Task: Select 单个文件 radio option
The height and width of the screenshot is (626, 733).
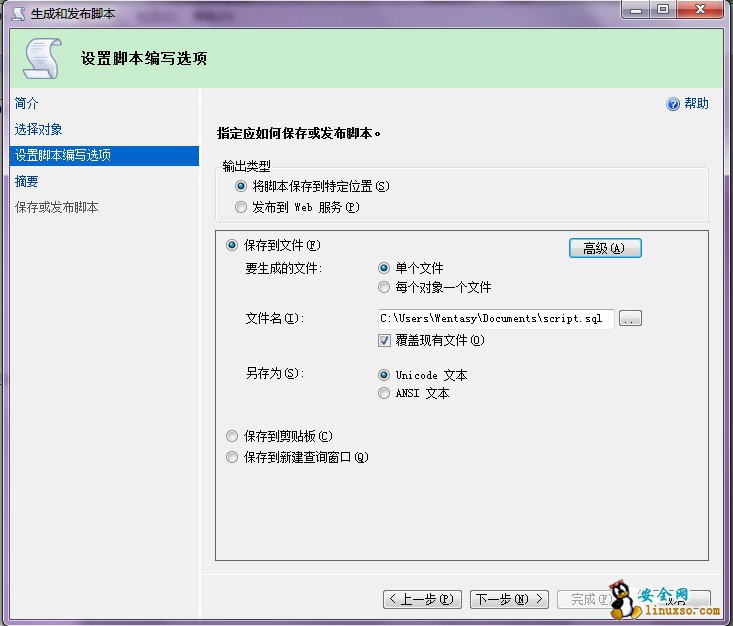Action: pos(384,268)
